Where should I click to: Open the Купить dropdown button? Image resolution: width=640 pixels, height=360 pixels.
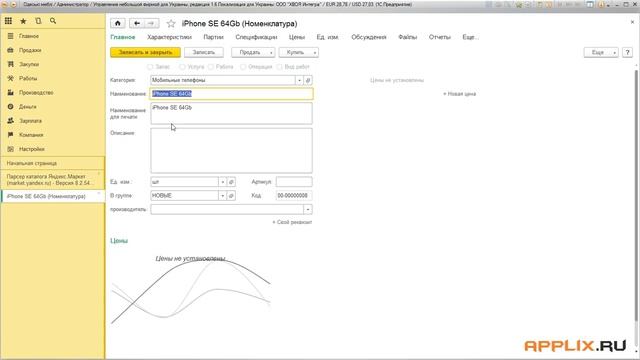pyautogui.click(x=298, y=53)
